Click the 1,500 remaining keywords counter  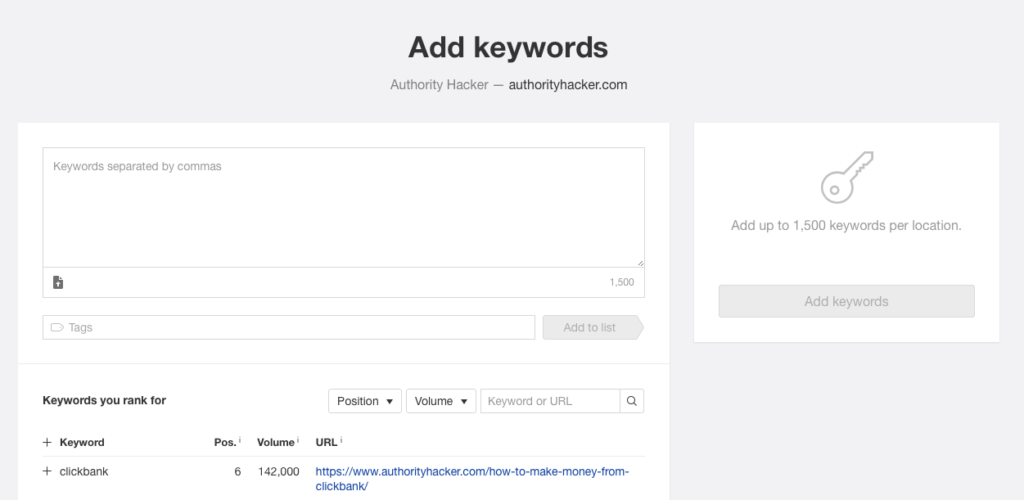[x=622, y=283]
